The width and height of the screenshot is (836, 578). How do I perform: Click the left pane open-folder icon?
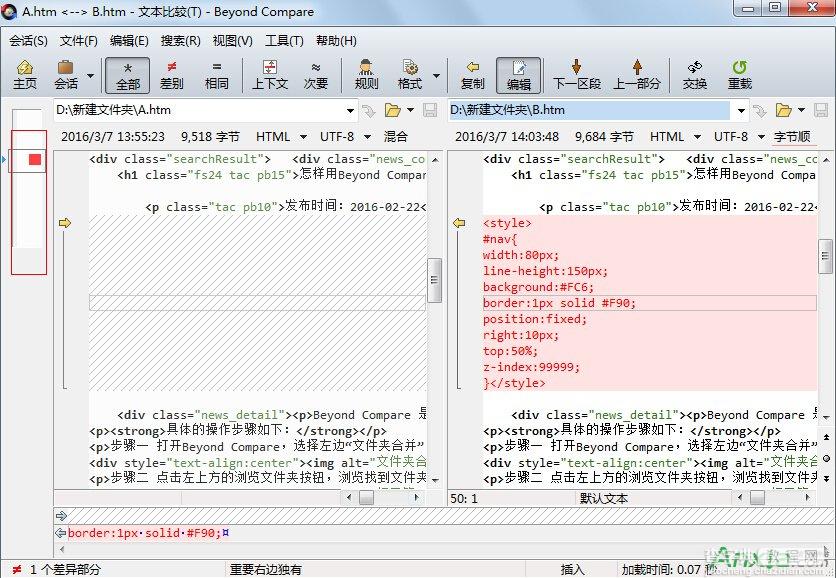pos(392,110)
